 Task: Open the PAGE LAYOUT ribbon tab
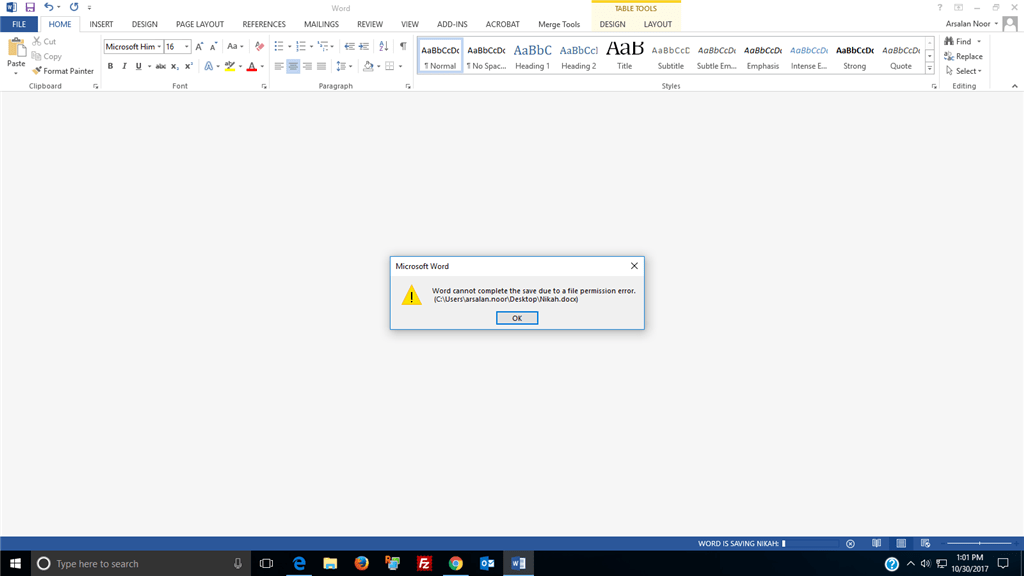point(200,24)
